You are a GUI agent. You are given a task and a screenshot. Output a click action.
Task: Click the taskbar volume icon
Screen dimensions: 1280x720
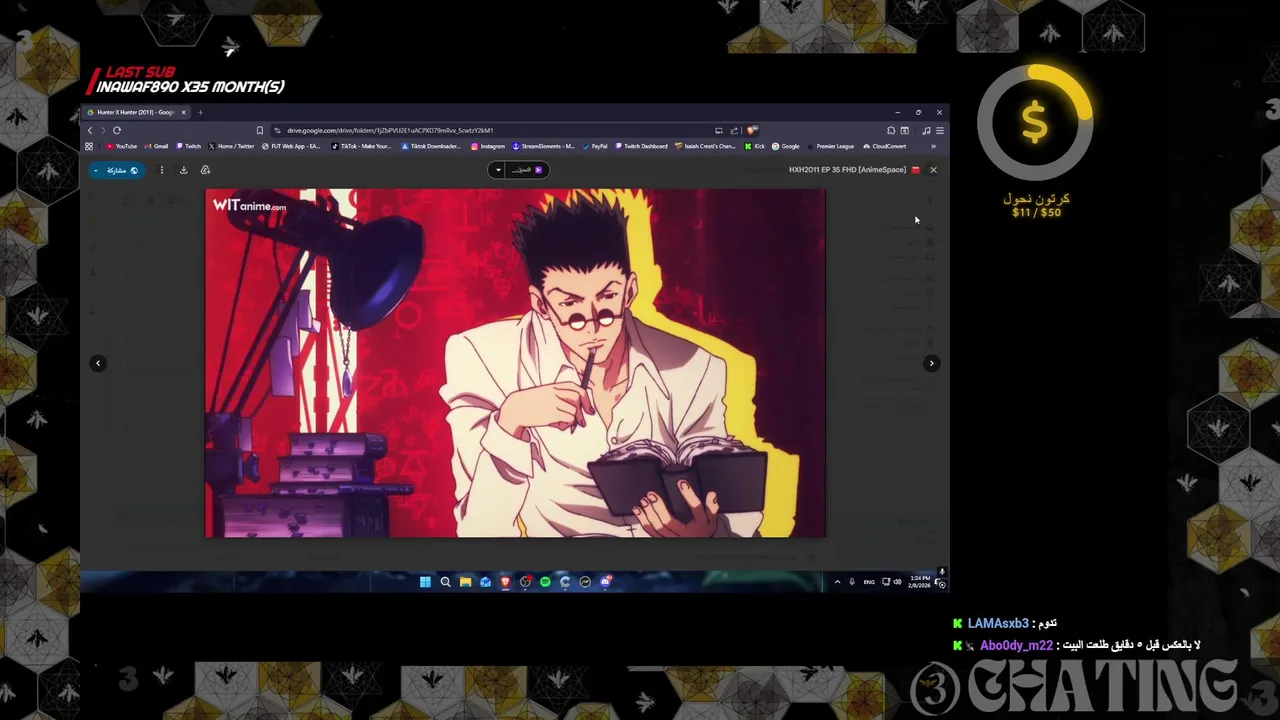tap(897, 582)
